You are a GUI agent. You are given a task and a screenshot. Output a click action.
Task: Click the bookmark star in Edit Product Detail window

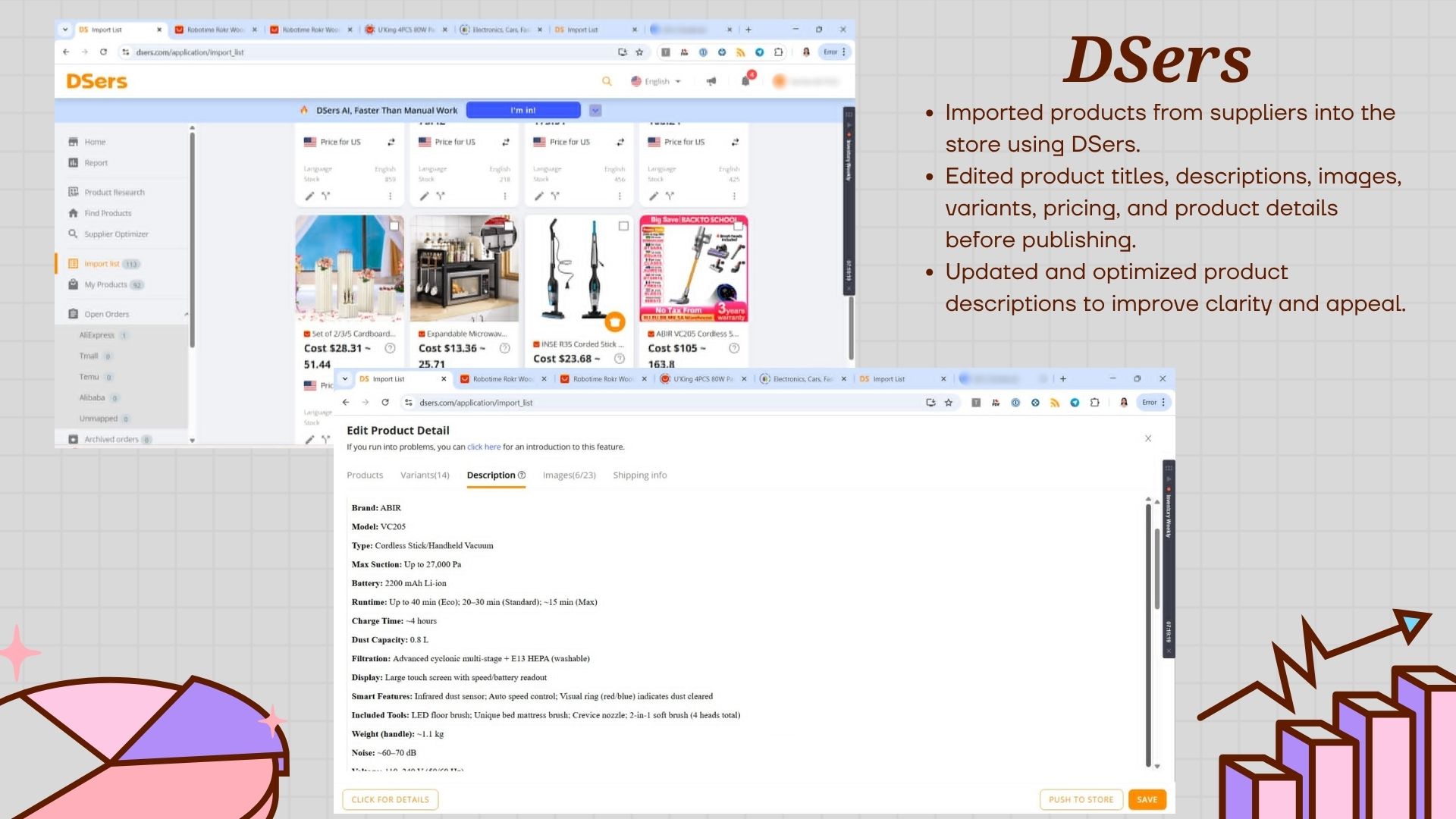click(949, 403)
